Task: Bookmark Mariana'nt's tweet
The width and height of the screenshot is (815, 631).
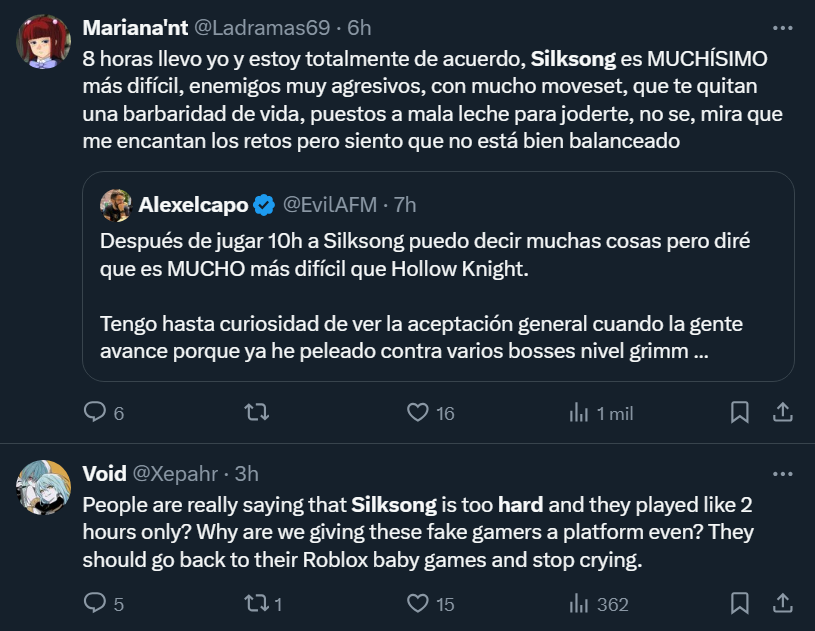Action: [x=740, y=412]
